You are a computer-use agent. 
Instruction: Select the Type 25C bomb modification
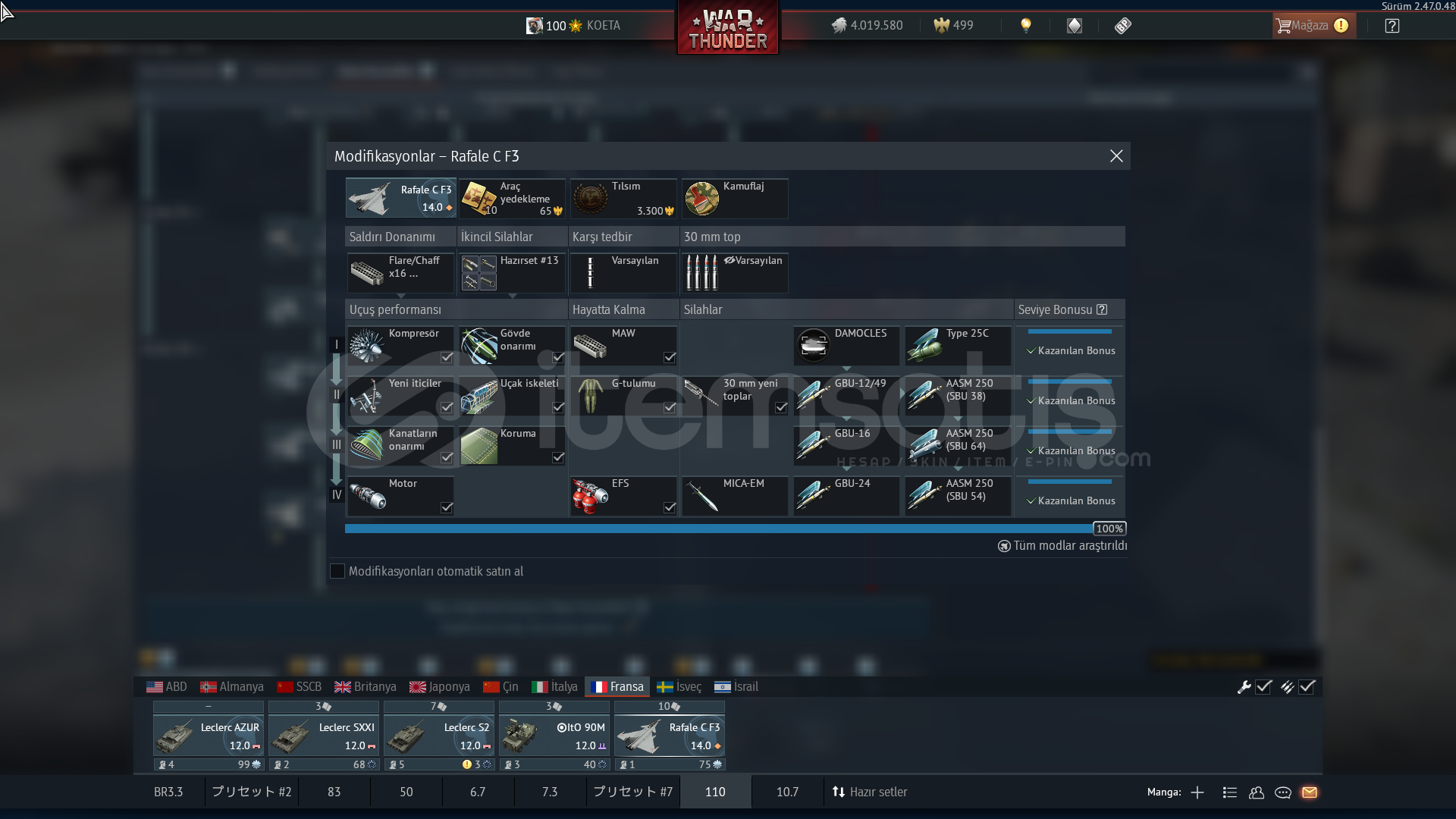pyautogui.click(x=958, y=346)
